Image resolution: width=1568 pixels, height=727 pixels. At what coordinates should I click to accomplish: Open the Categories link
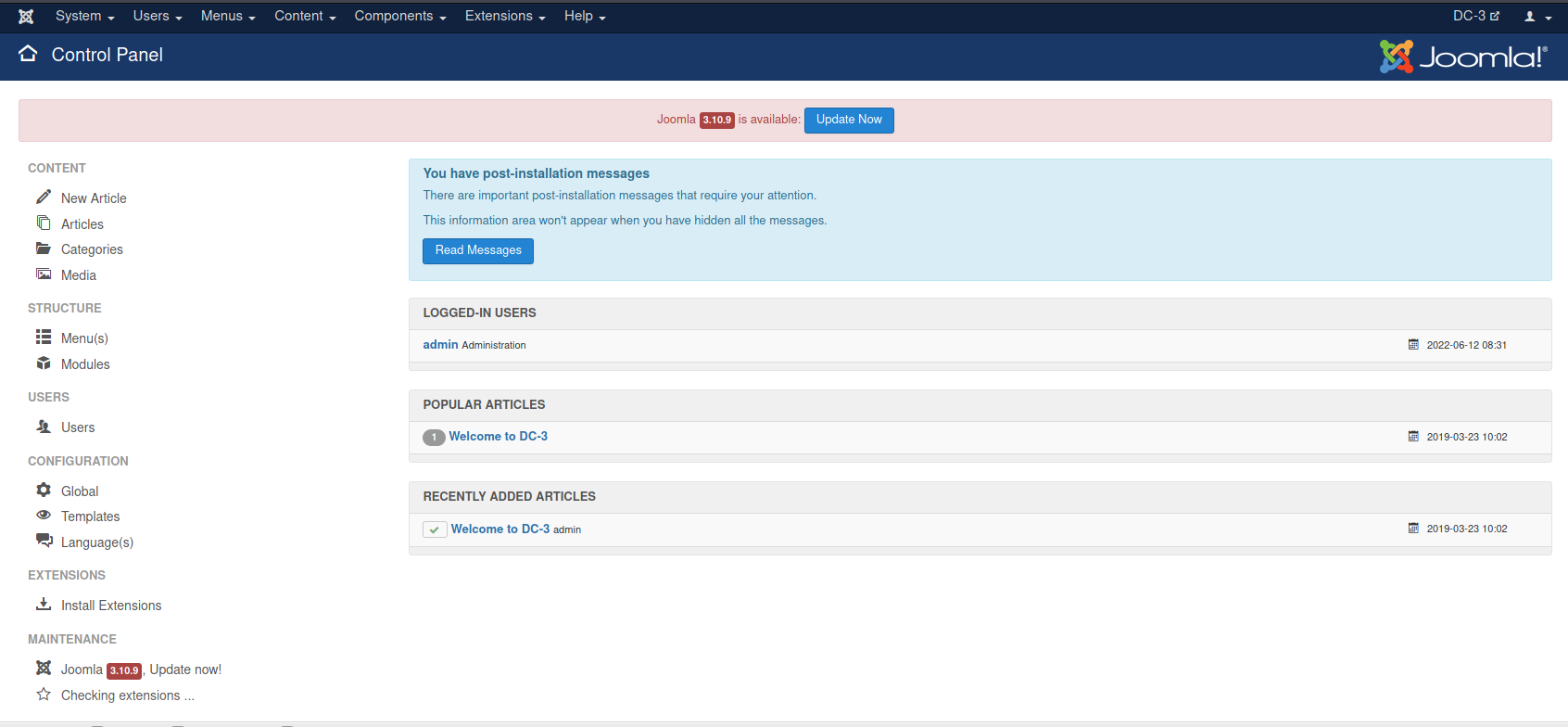pyautogui.click(x=92, y=249)
